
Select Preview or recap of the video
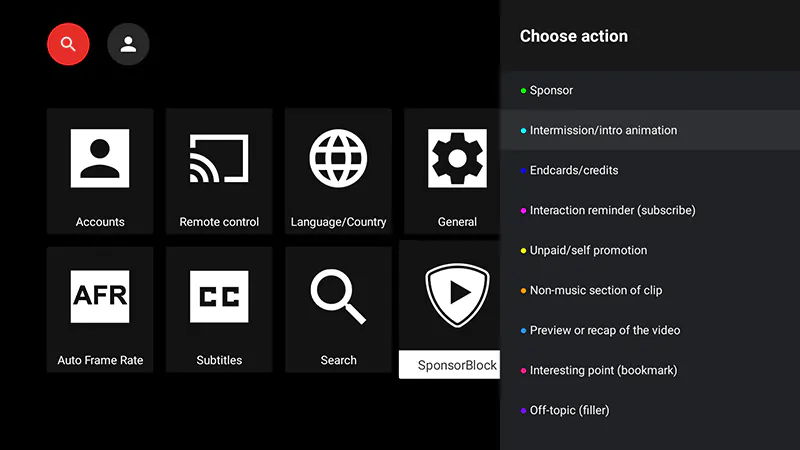tap(650, 330)
